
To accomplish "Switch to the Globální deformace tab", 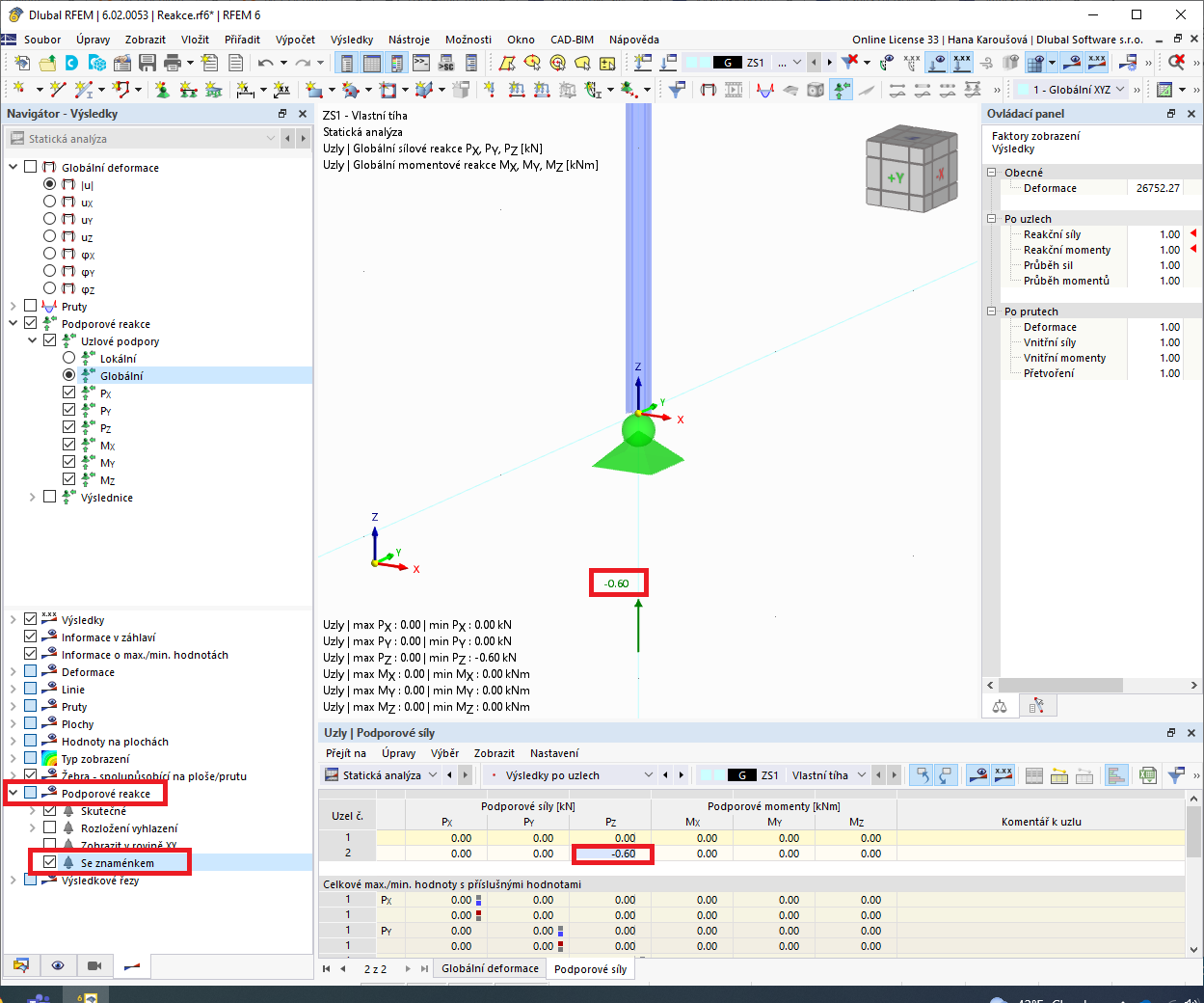I will tap(490, 968).
